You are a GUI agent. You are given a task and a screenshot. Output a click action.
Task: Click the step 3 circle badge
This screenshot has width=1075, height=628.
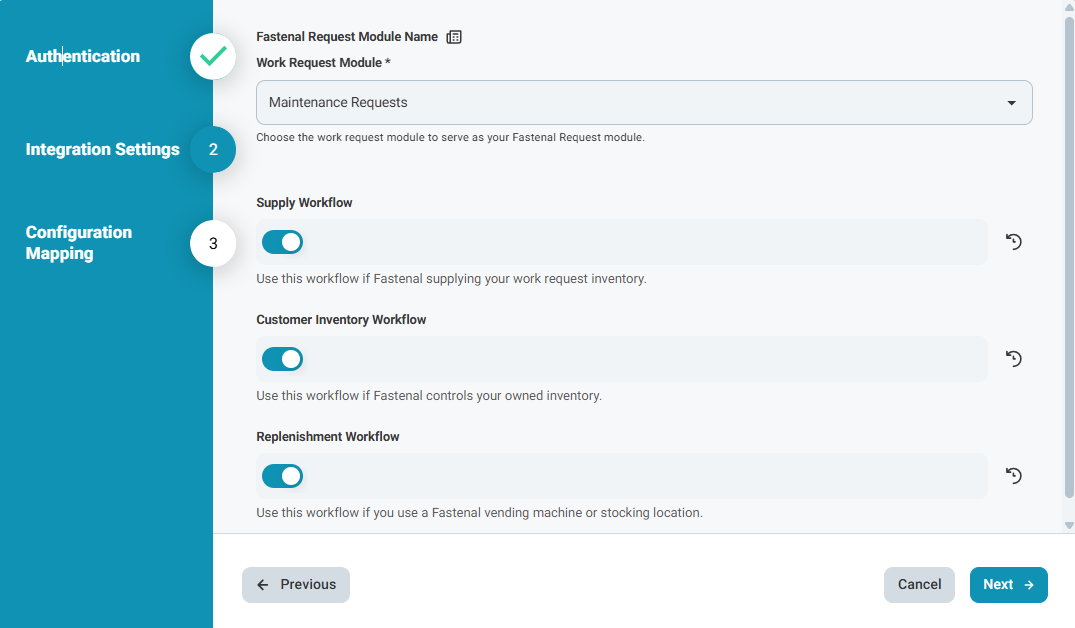[x=213, y=243]
